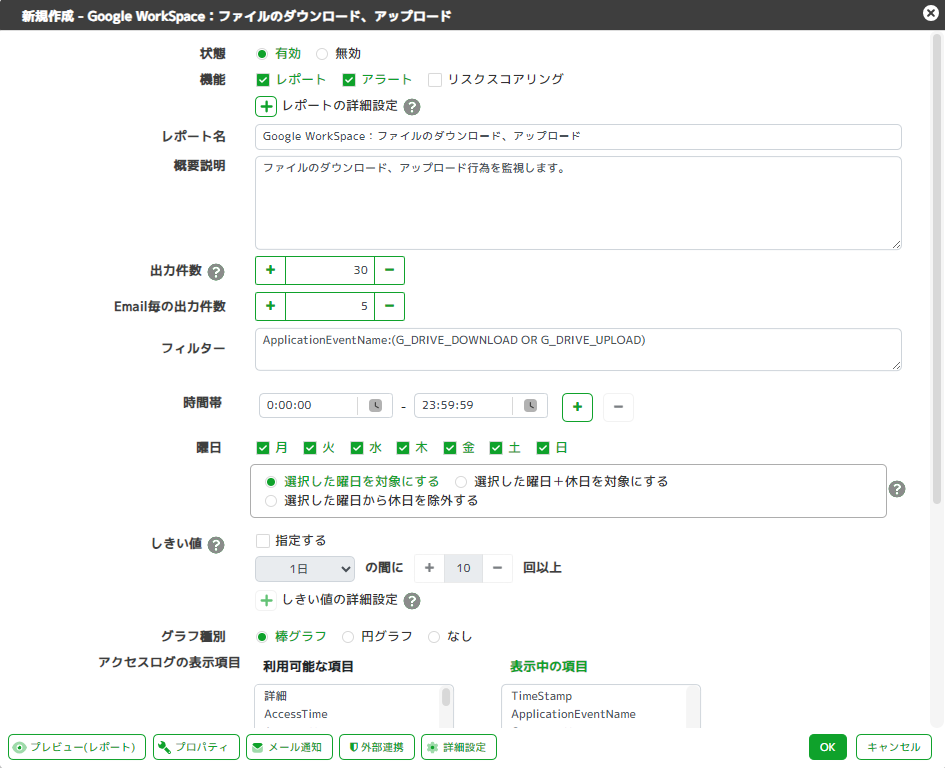
Task: Uncheck 土 weekday checkbox
Action: pyautogui.click(x=496, y=448)
